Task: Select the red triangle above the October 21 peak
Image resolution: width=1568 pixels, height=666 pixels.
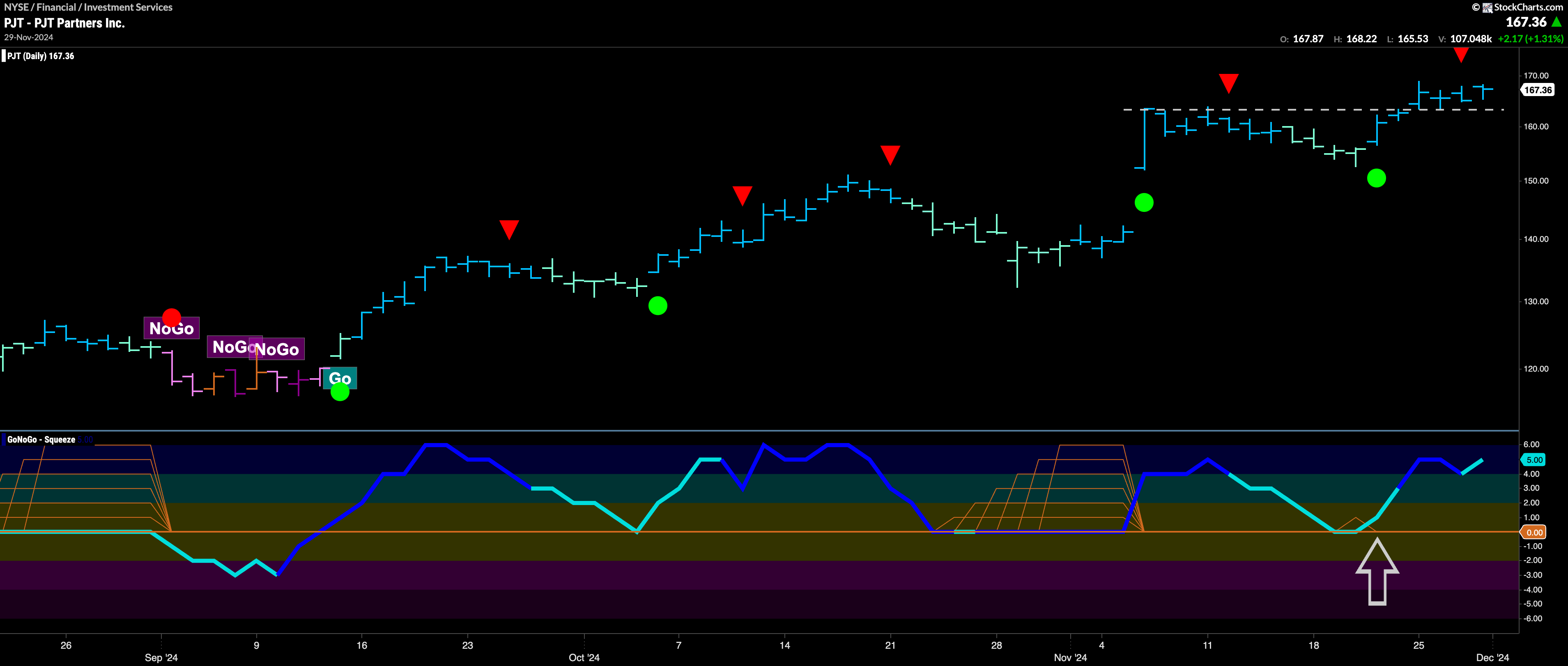Action: click(890, 155)
